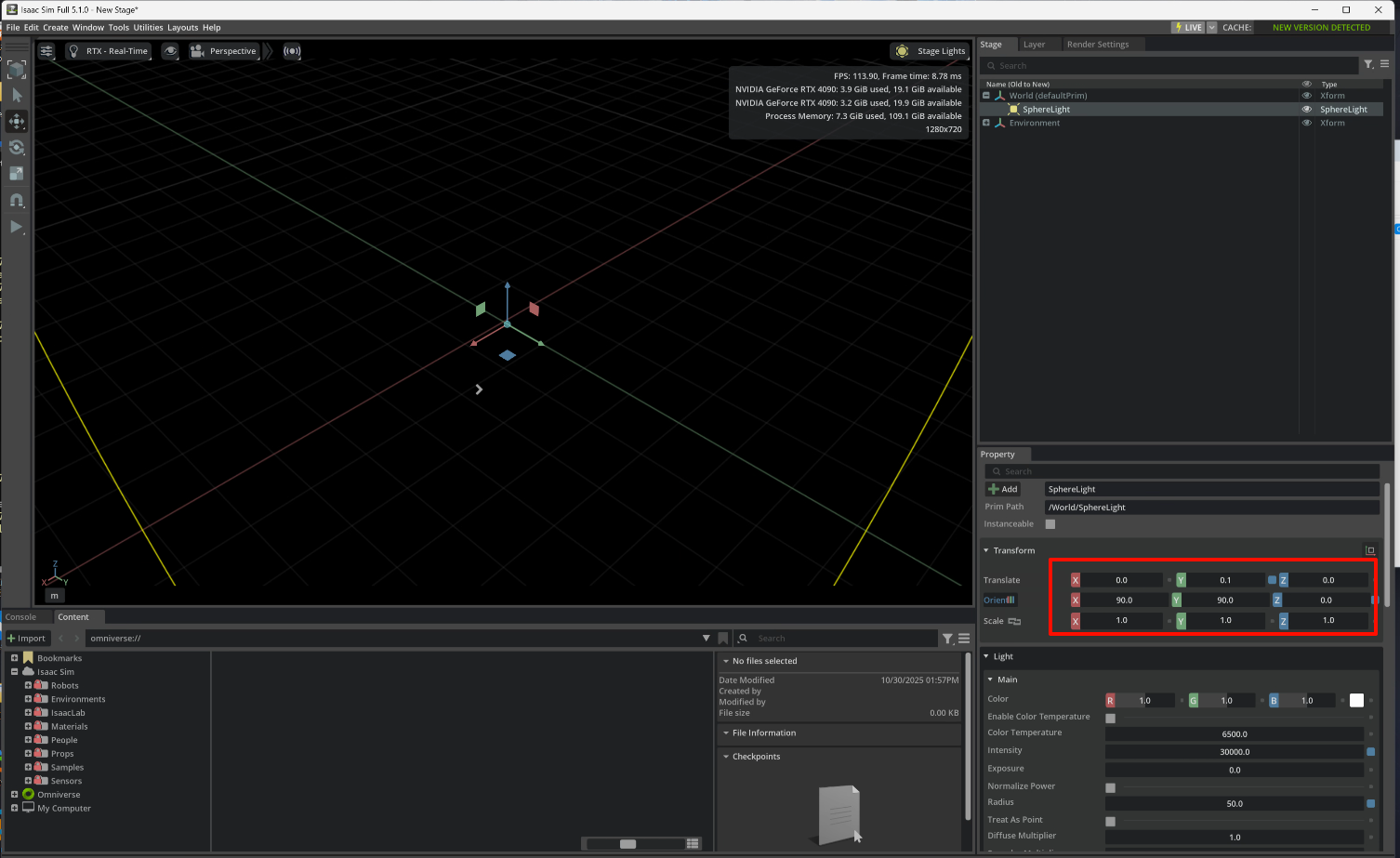This screenshot has height=858, width=1400.
Task: Click the Stage Lights sun icon
Action: click(902, 51)
